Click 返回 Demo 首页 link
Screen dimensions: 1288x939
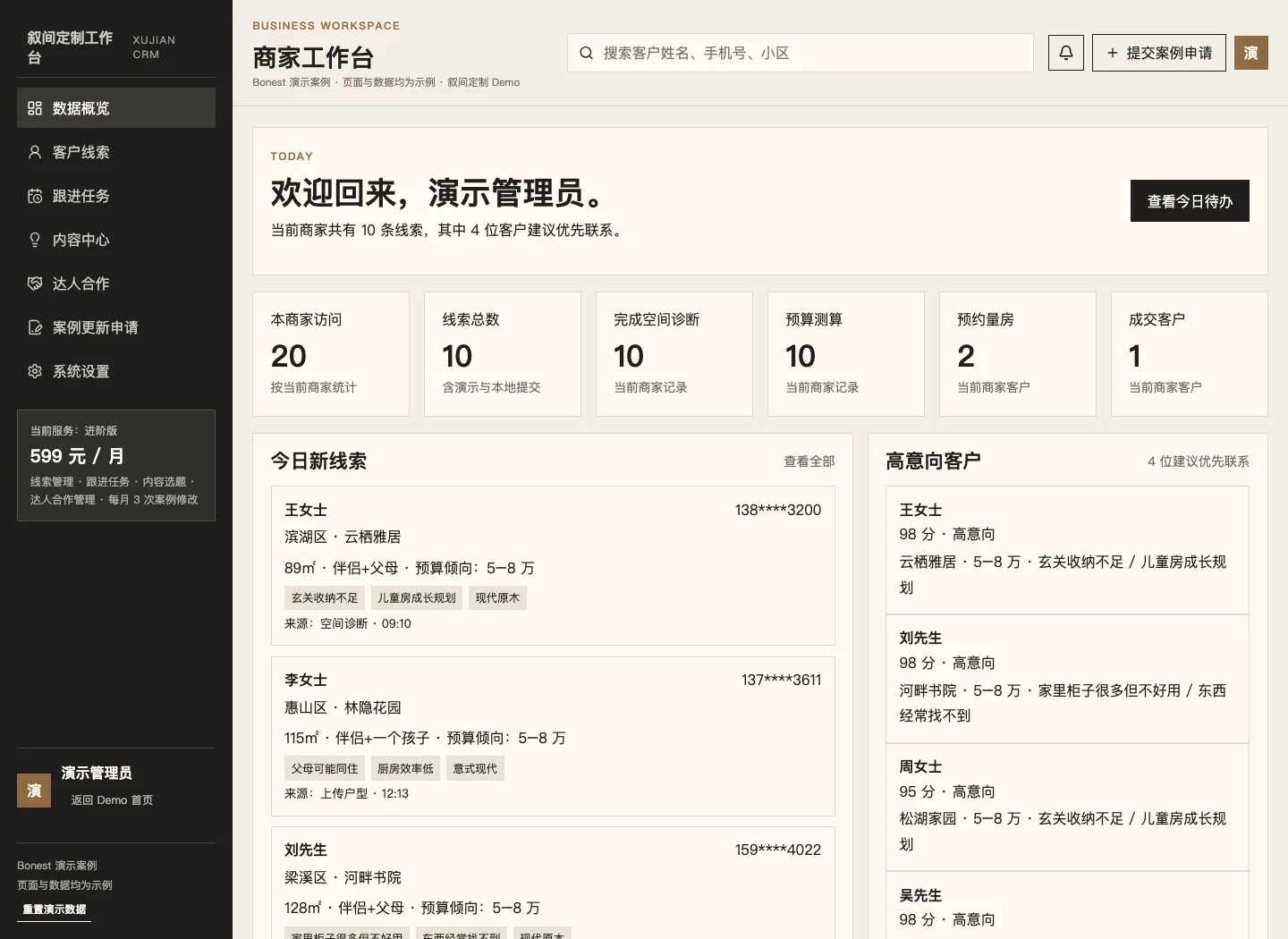[x=112, y=800]
